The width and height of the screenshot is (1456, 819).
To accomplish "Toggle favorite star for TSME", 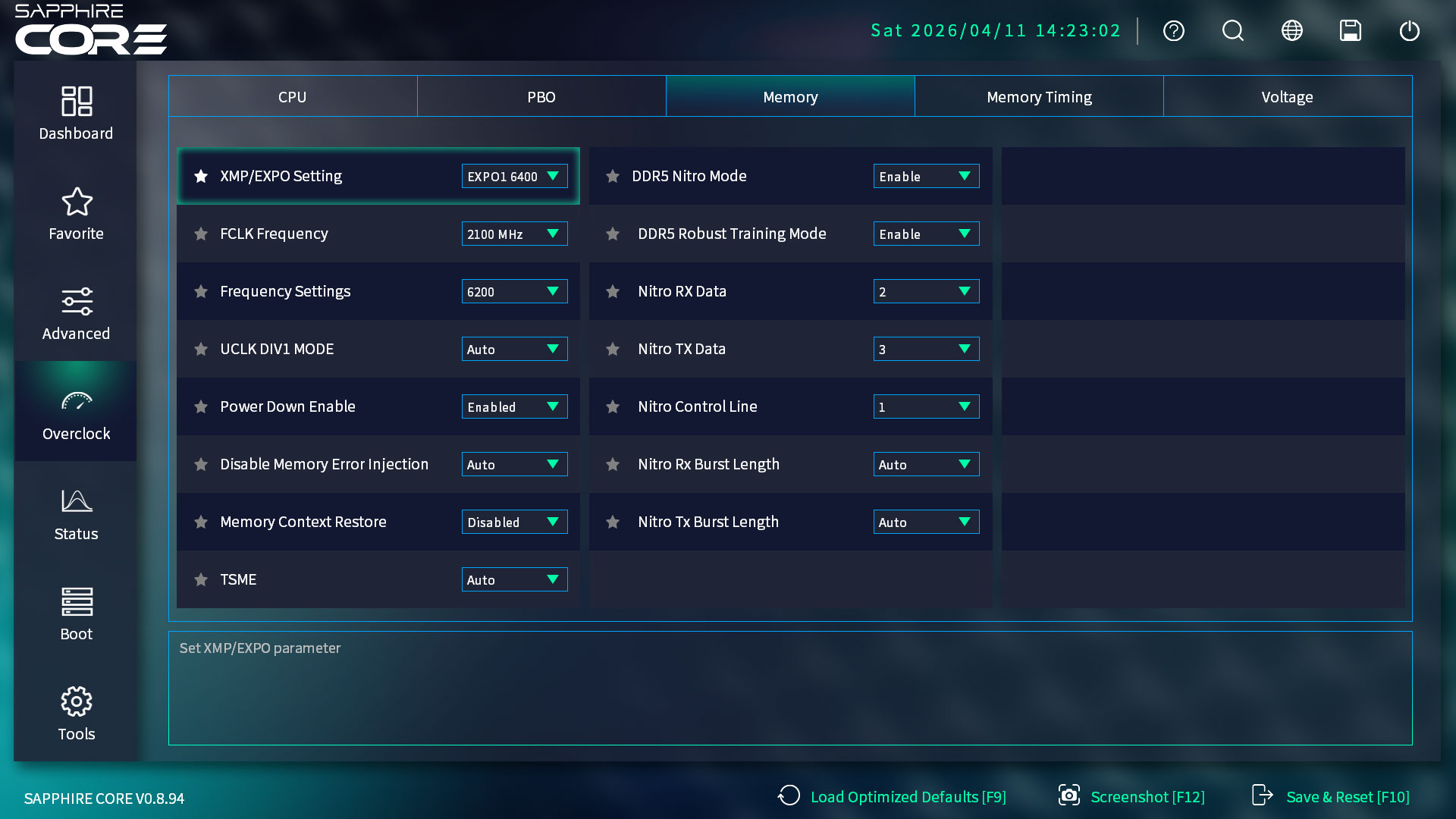I will coord(201,580).
